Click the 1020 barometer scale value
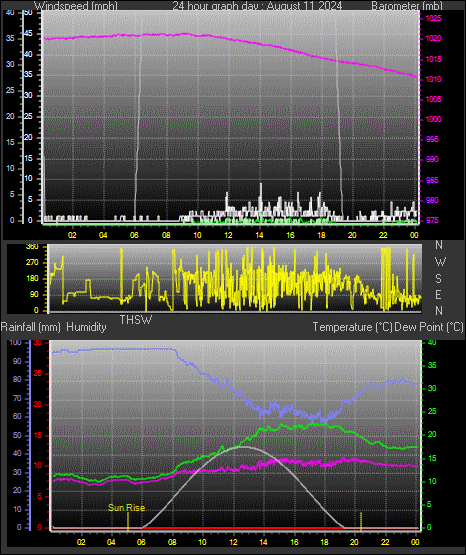This screenshot has width=466, height=555. tap(433, 39)
